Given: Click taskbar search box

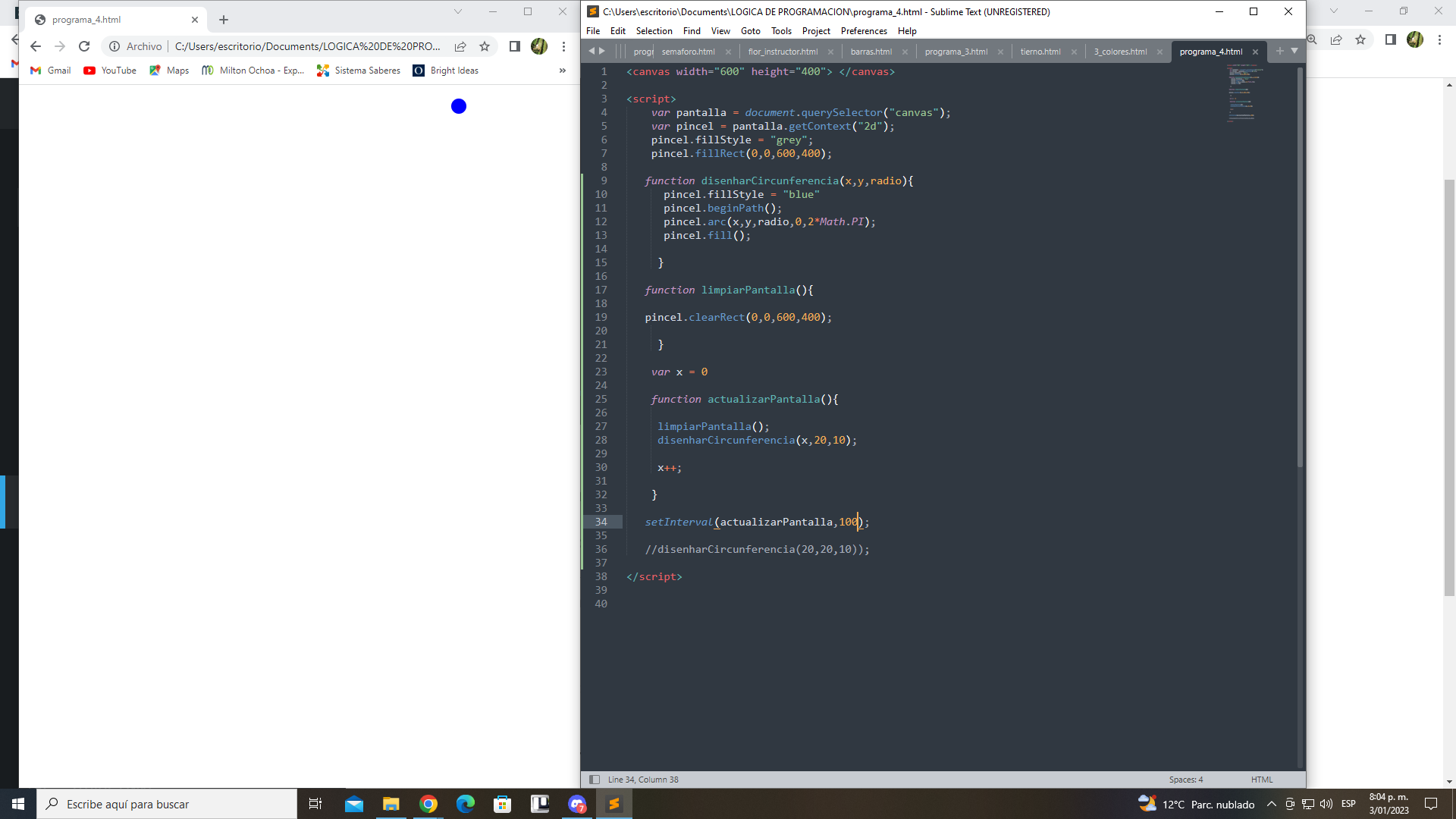Looking at the screenshot, I should click(x=167, y=804).
